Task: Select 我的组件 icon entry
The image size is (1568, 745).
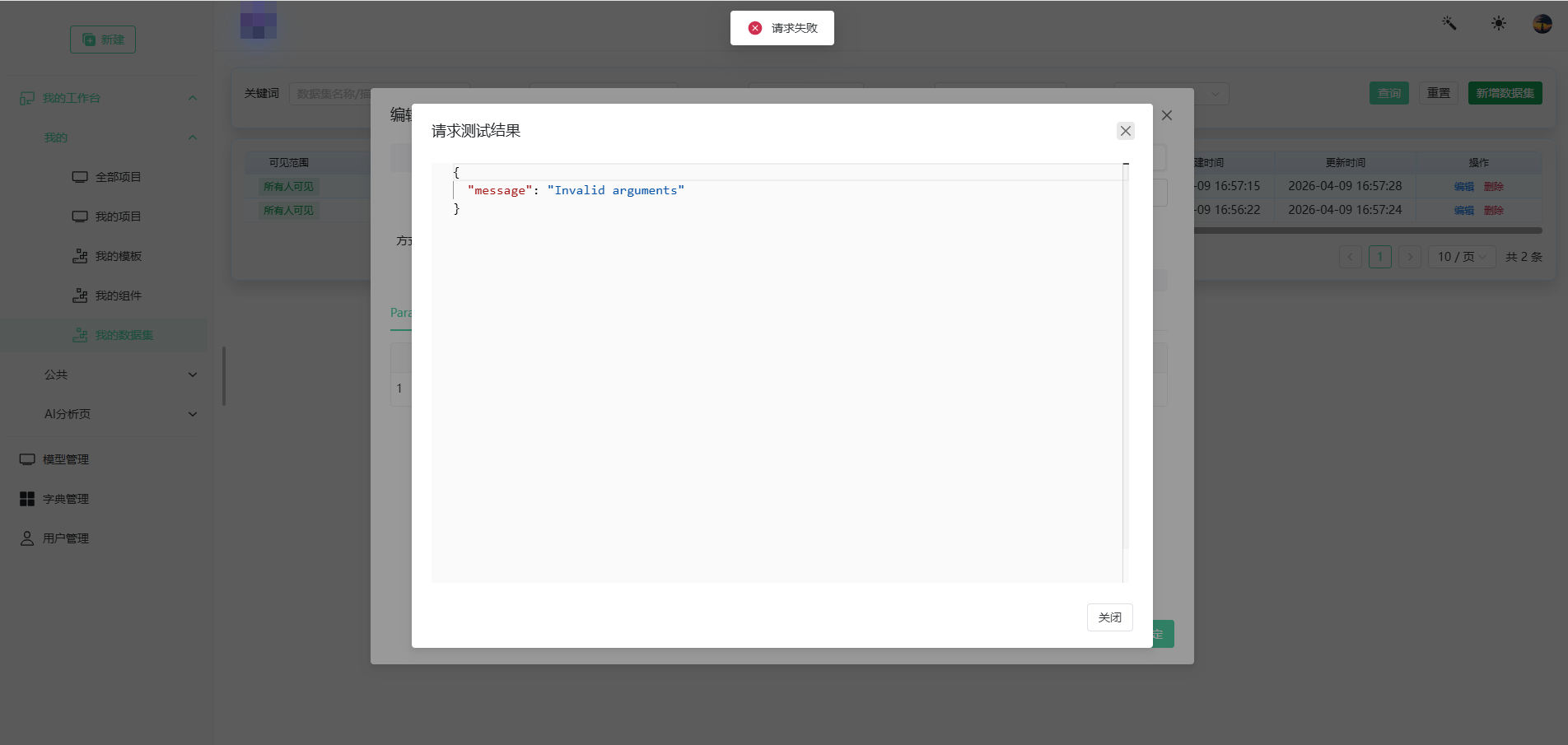Action: coord(107,296)
